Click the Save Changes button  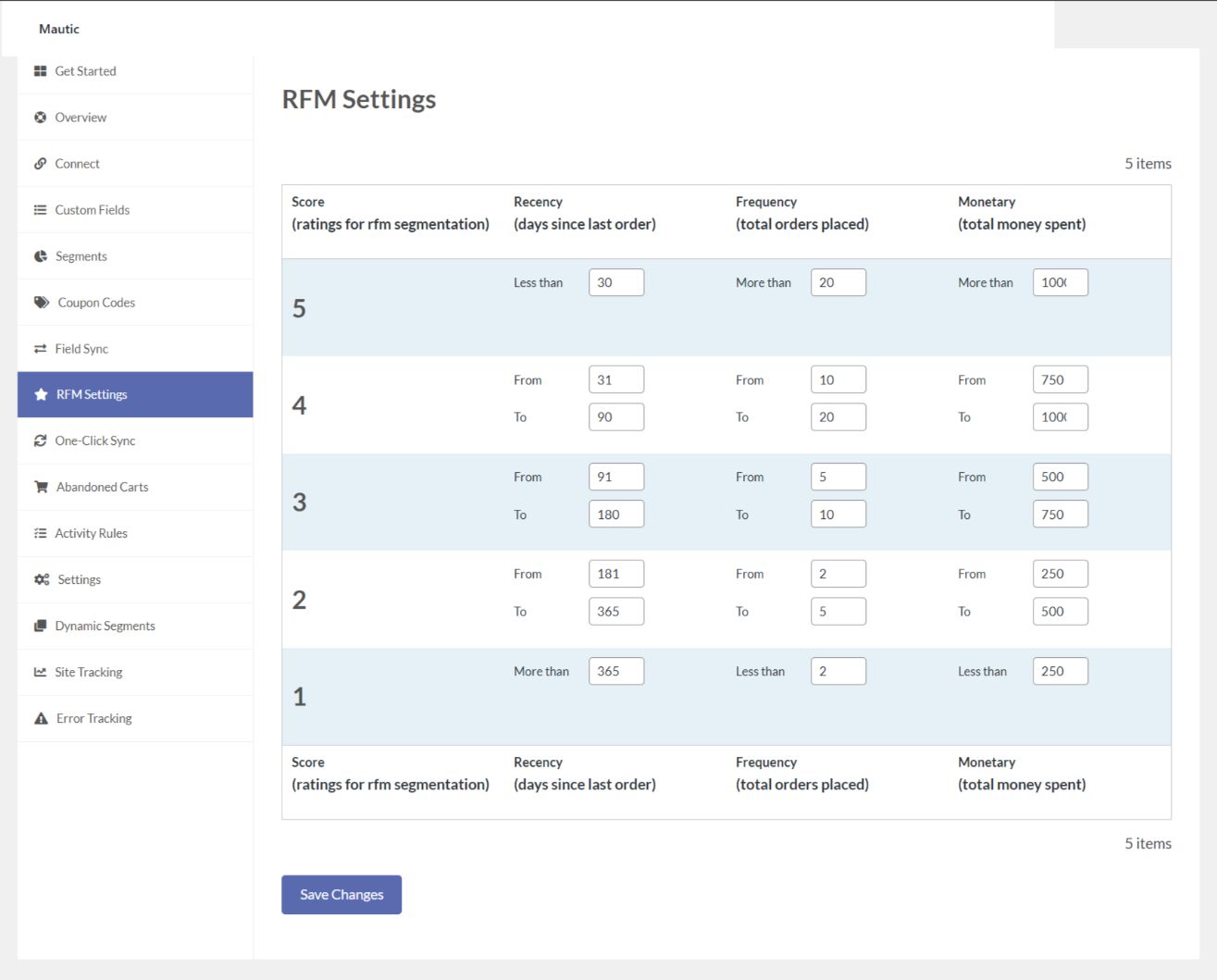tap(342, 895)
